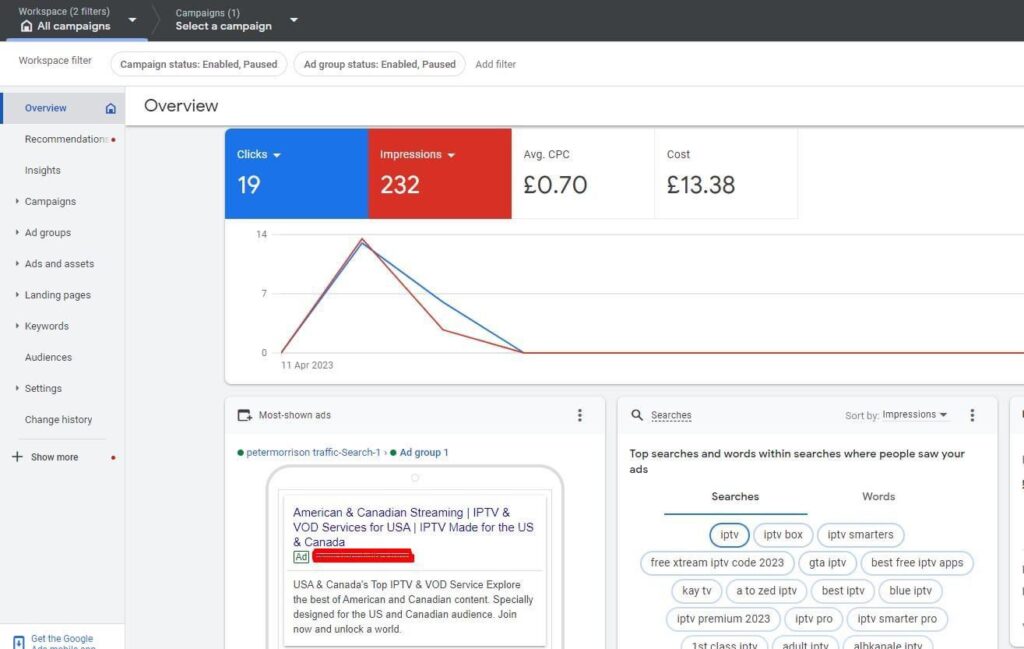Image resolution: width=1024 pixels, height=649 pixels.
Task: Select the 'blue iptv' search chip
Action: [910, 591]
